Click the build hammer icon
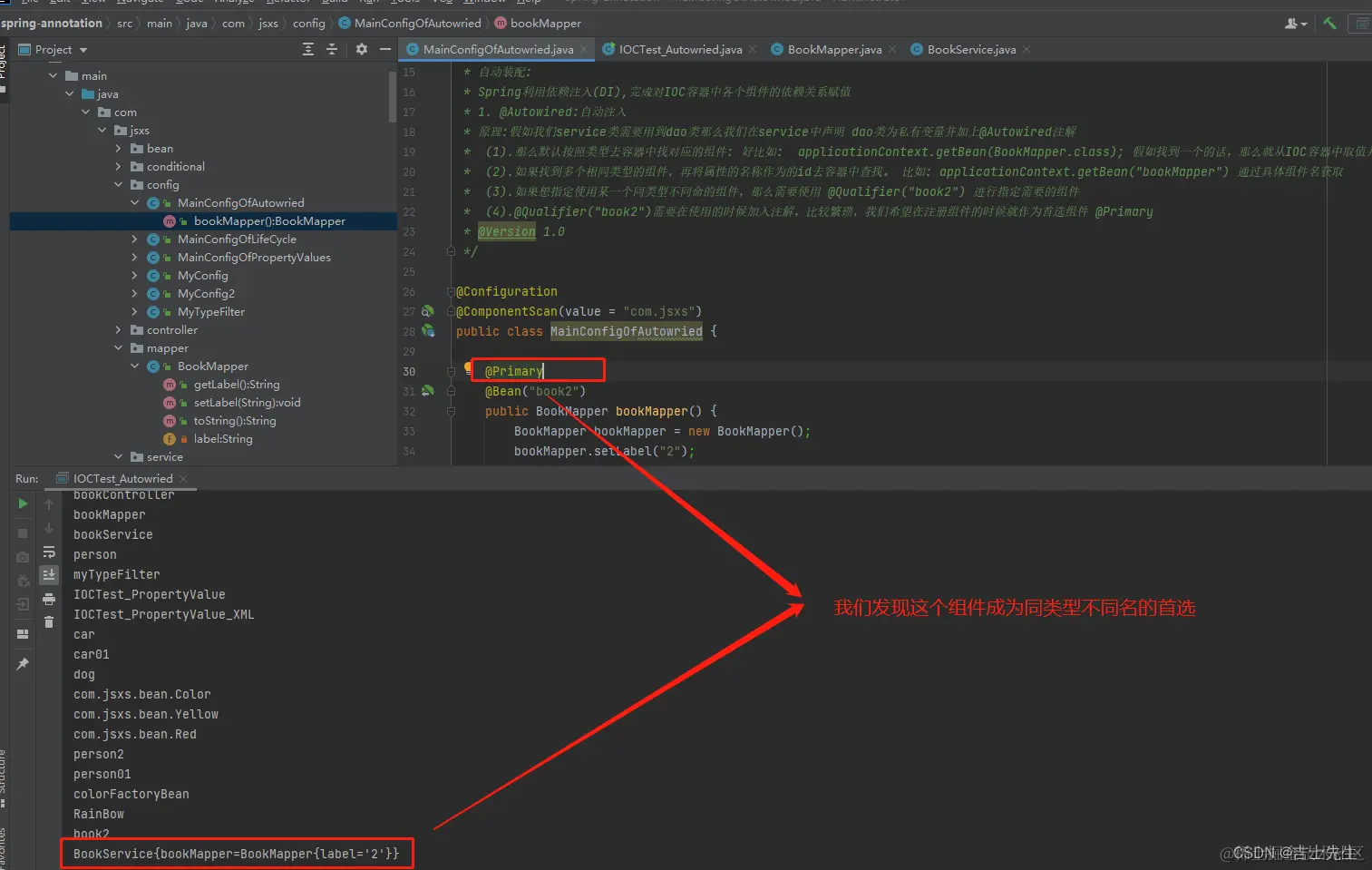The width and height of the screenshot is (1372, 870). [x=1329, y=24]
